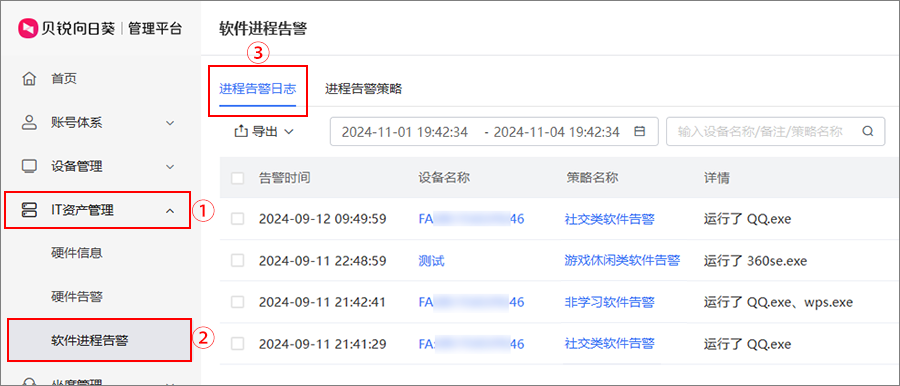Viewport: 900px width, 386px height.
Task: Click the home icon beside 首页
Action: [29, 79]
